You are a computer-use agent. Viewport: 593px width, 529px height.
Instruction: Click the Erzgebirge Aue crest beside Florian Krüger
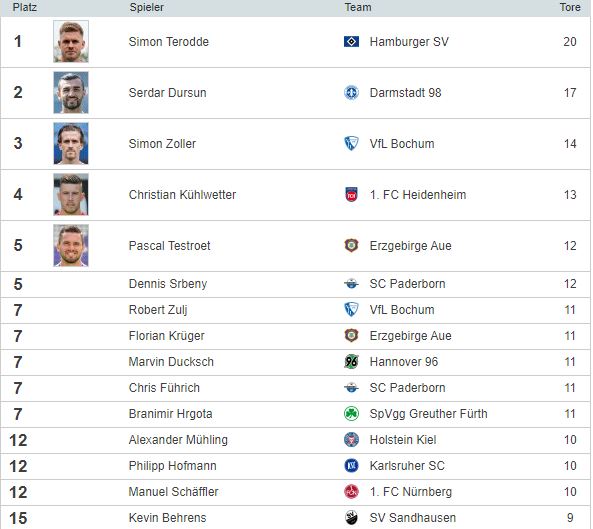(351, 335)
